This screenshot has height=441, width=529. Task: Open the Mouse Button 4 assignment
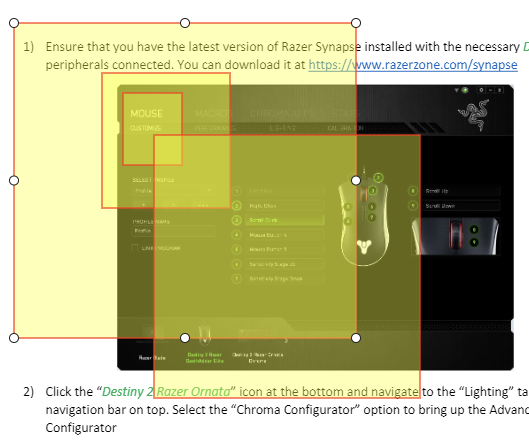pos(284,235)
